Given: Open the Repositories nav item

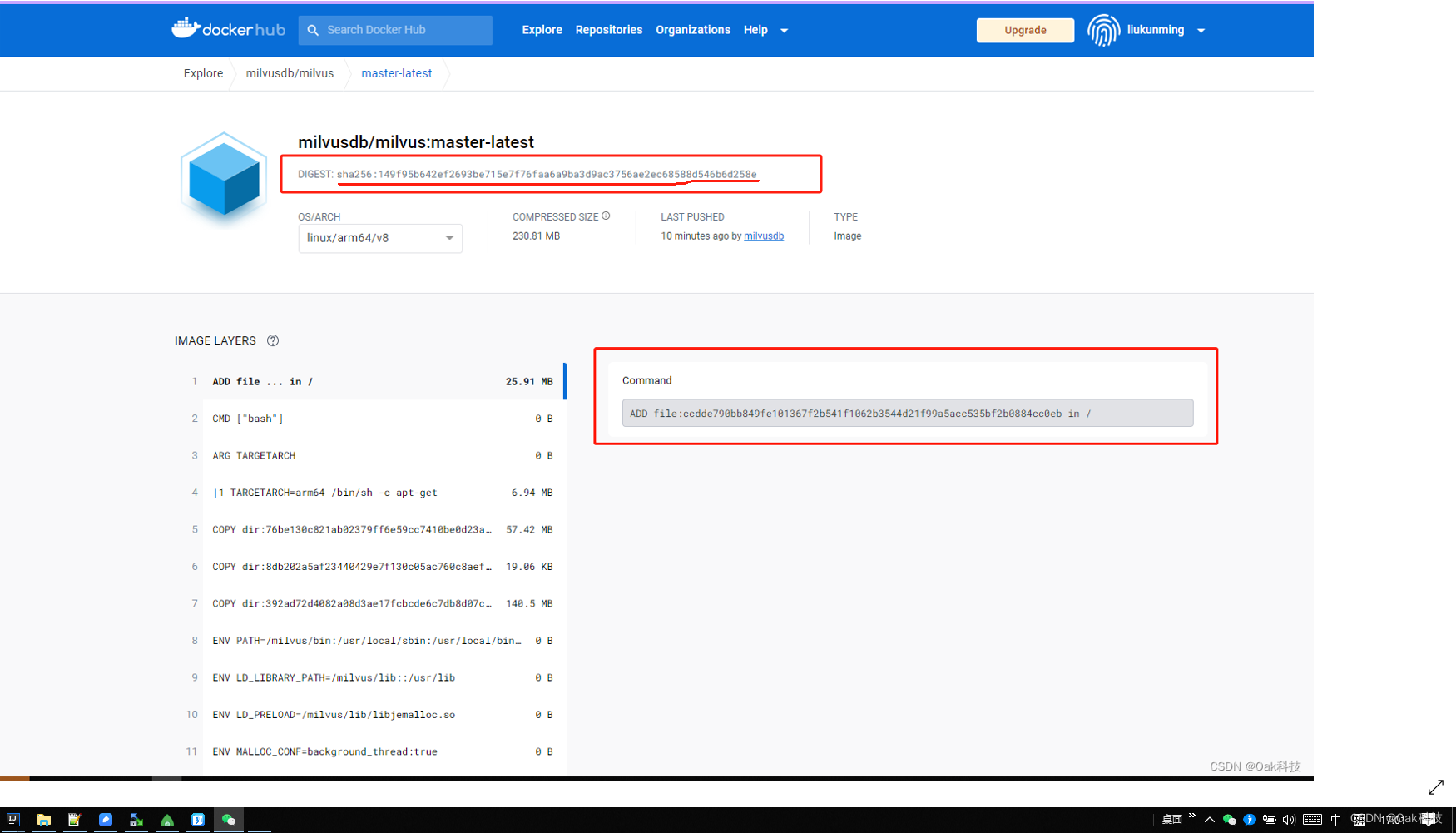Looking at the screenshot, I should click(x=609, y=30).
